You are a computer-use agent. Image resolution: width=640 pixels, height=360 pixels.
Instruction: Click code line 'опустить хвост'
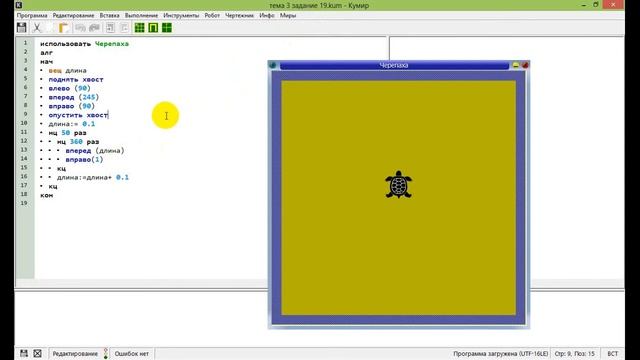pyautogui.click(x=78, y=115)
